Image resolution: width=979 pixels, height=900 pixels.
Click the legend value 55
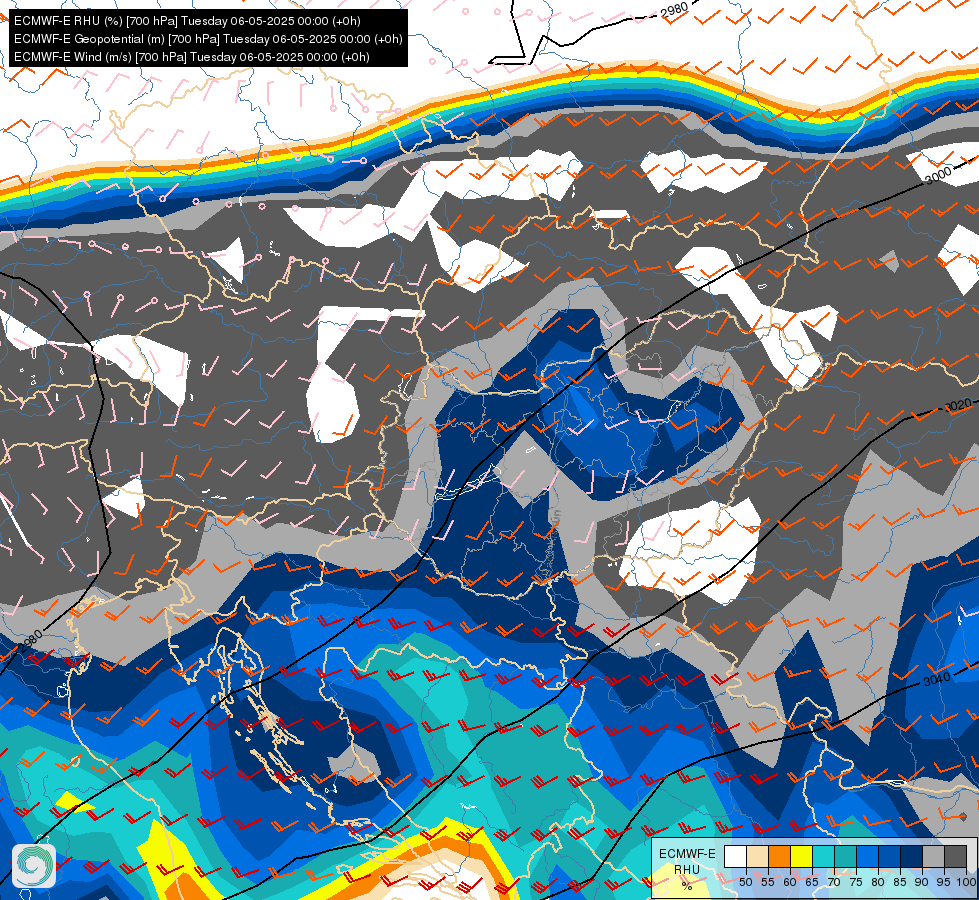tap(768, 882)
